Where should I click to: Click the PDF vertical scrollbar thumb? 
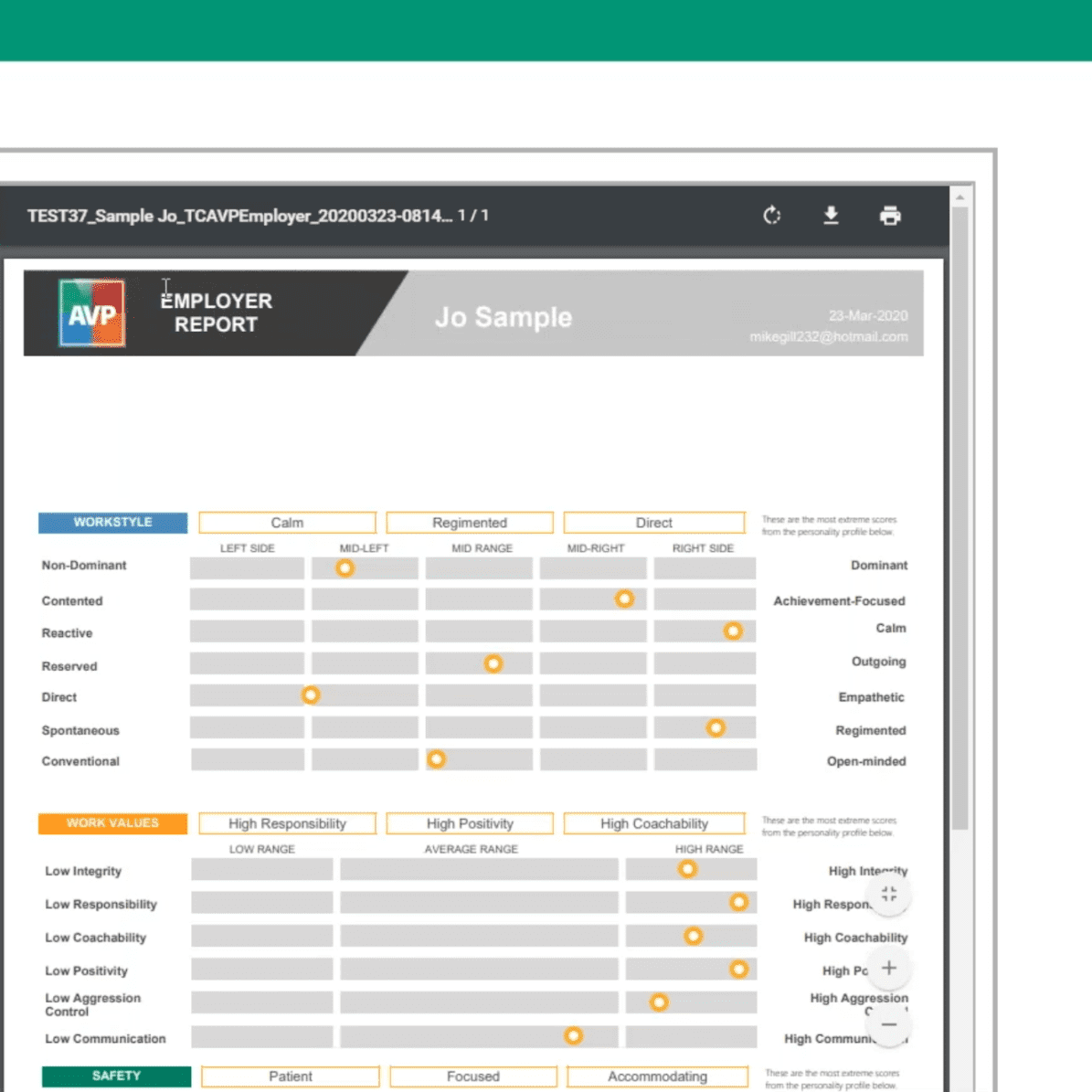tap(959, 512)
